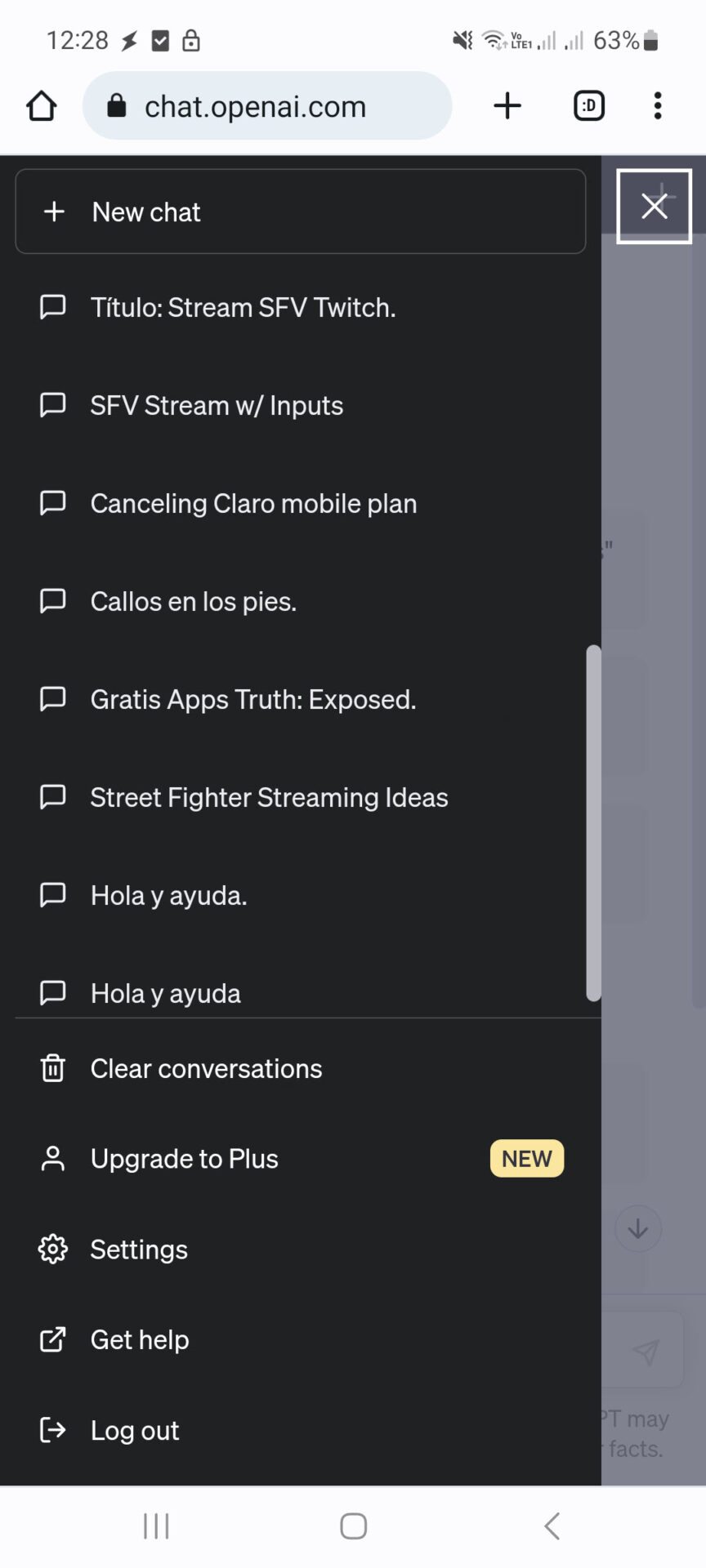This screenshot has width=706, height=1568.
Task: Close the sidebar with the X button
Action: (x=654, y=206)
